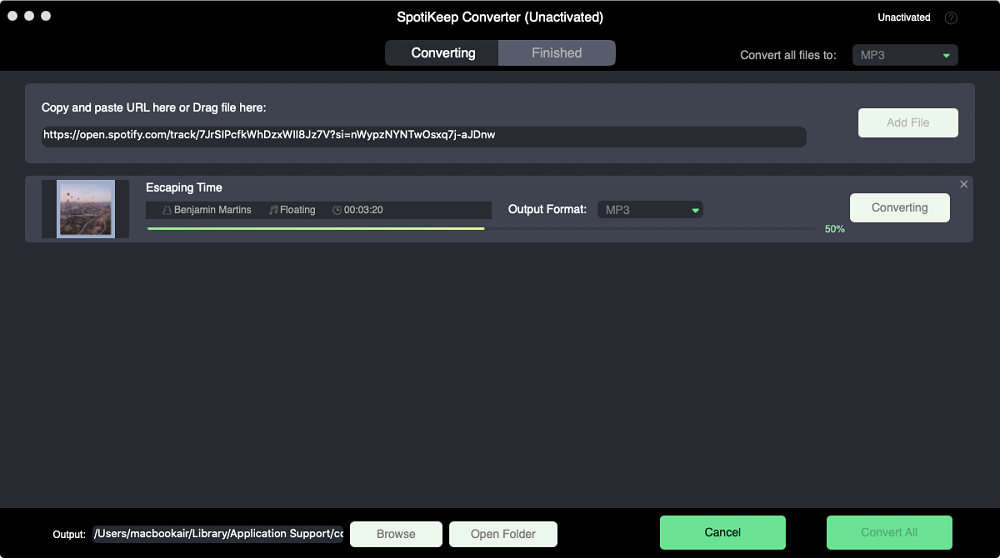Click the Browse button
Screen dimensions: 1000x558
(x=395, y=534)
